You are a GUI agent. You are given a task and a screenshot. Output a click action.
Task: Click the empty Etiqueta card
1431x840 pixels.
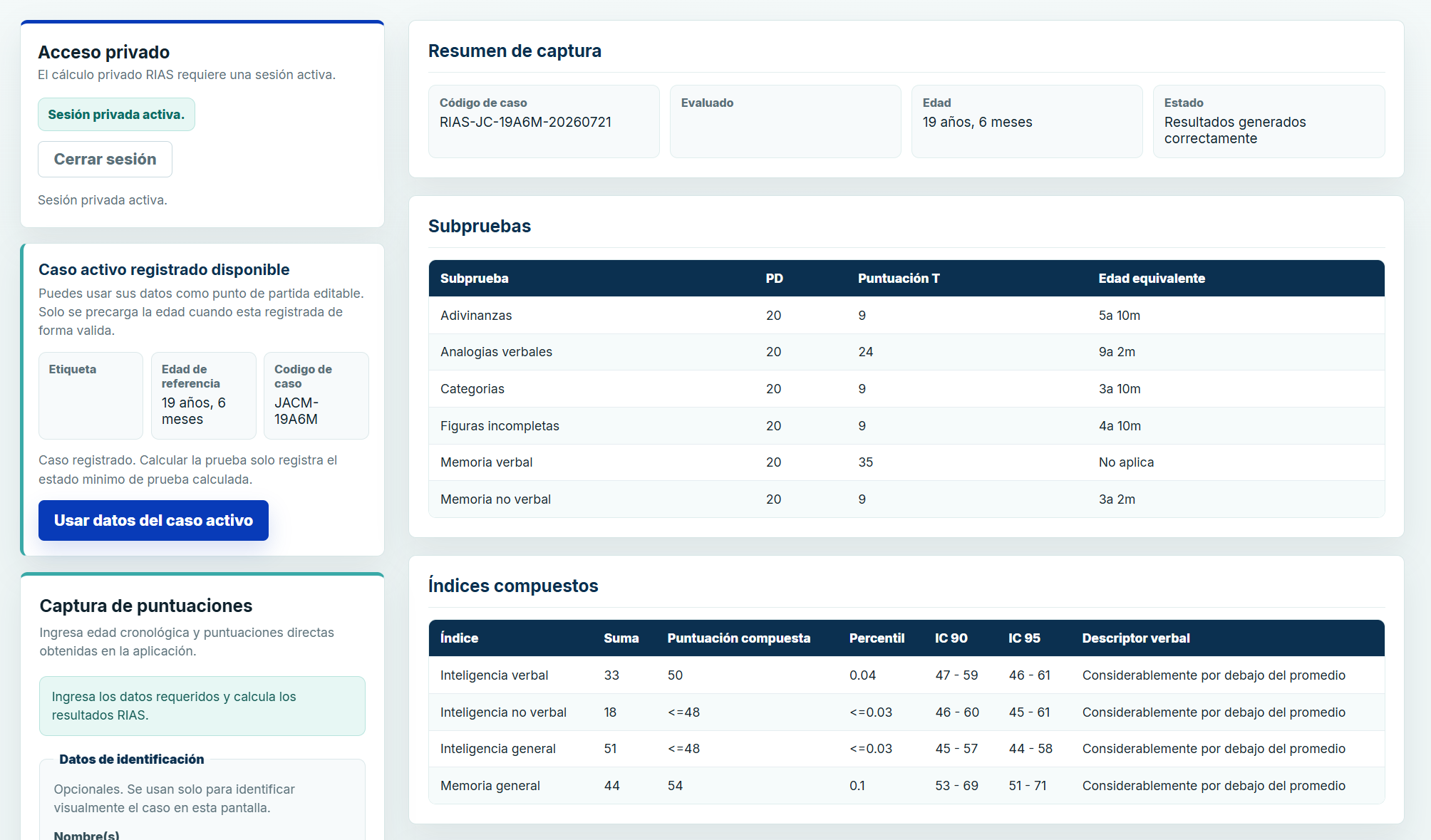[x=91, y=395]
